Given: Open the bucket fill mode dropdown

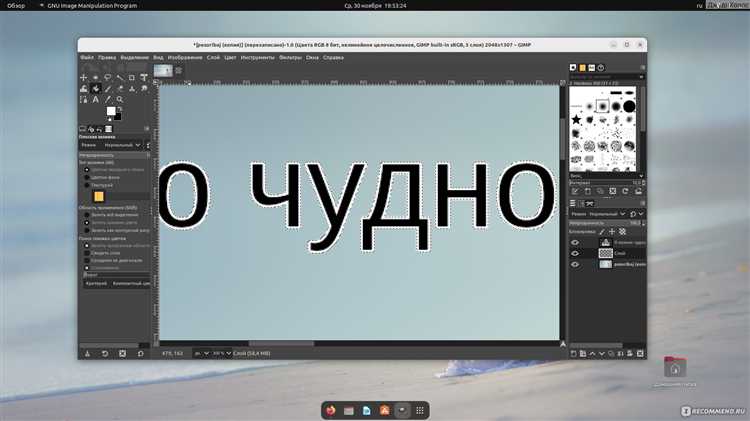Looking at the screenshot, I should click(x=123, y=145).
